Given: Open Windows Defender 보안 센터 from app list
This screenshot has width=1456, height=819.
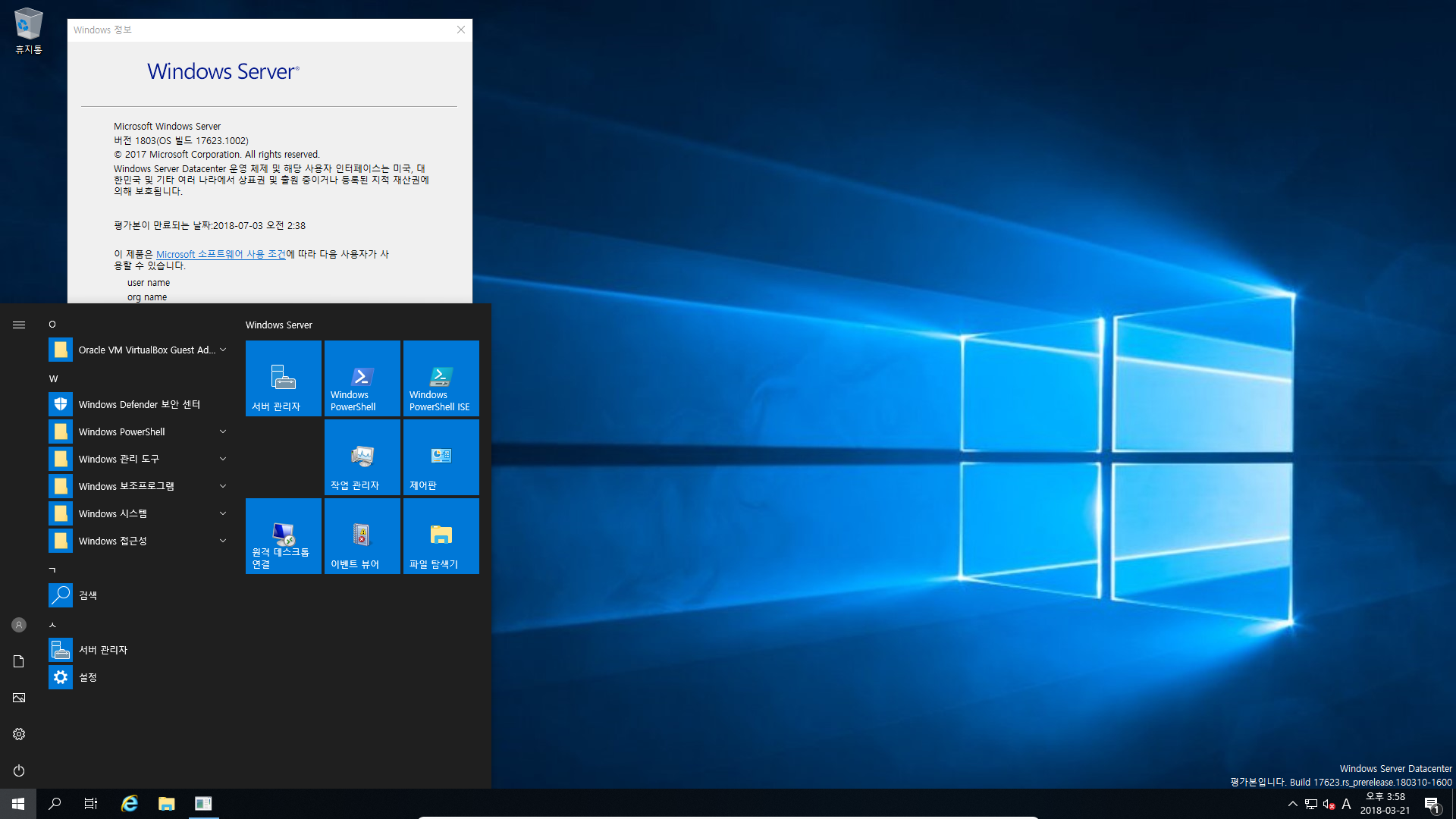Looking at the screenshot, I should pyautogui.click(x=139, y=404).
